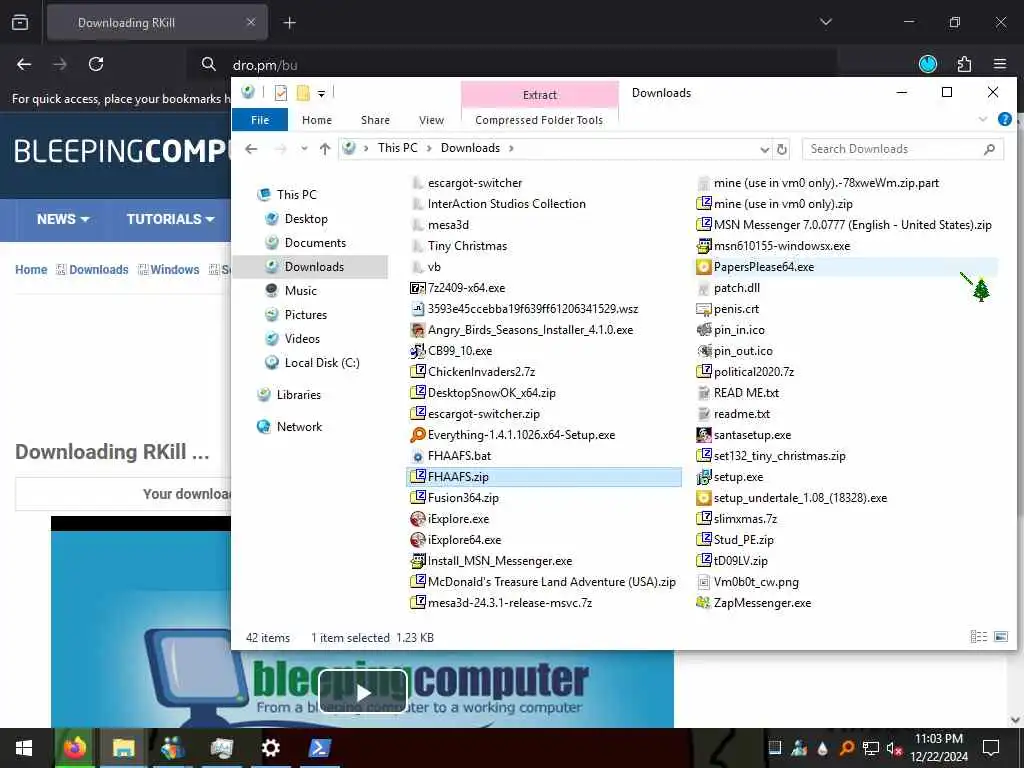Select FHAAFS.zip file
This screenshot has height=768, width=1024.
click(x=544, y=477)
